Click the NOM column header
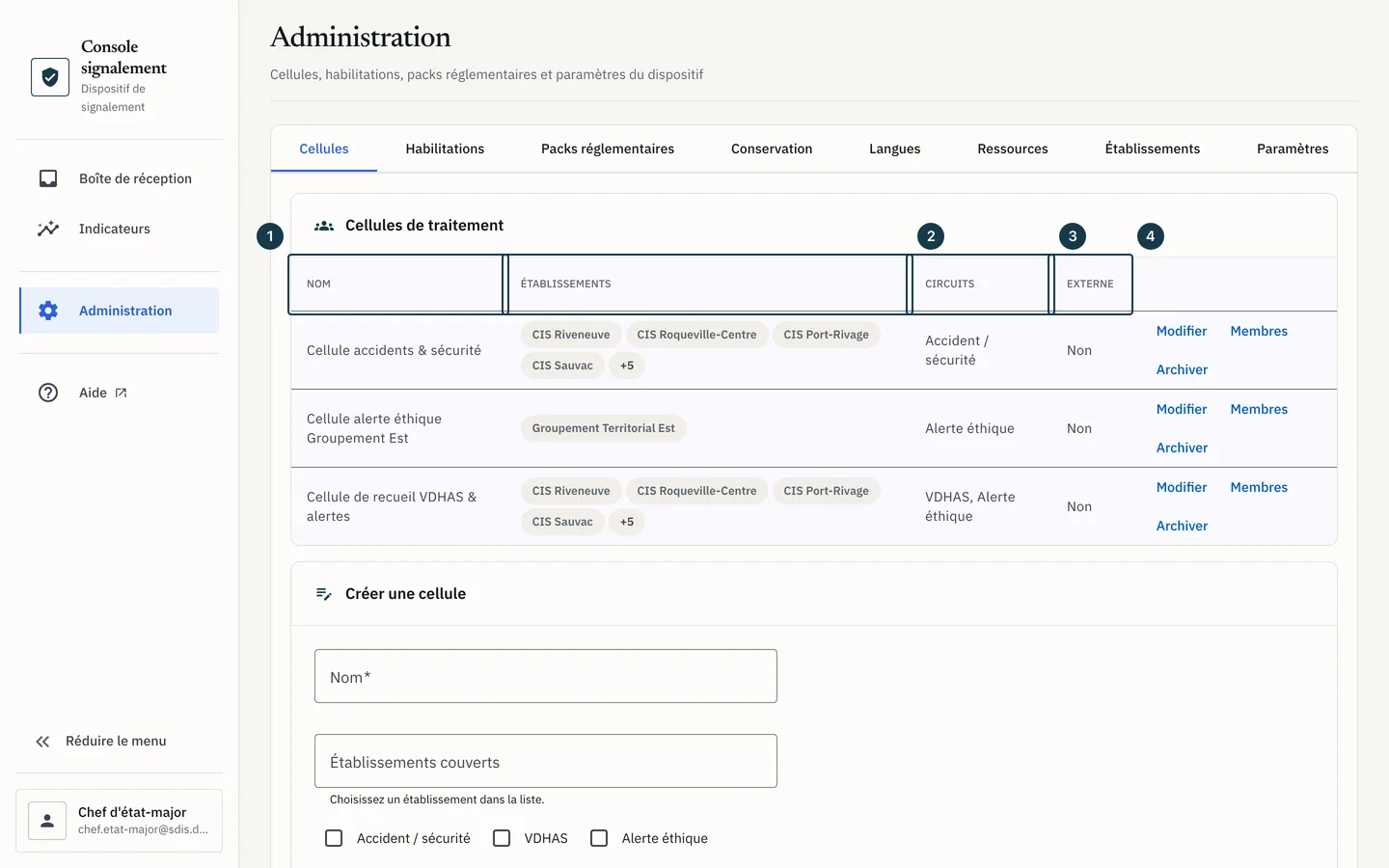 point(396,284)
